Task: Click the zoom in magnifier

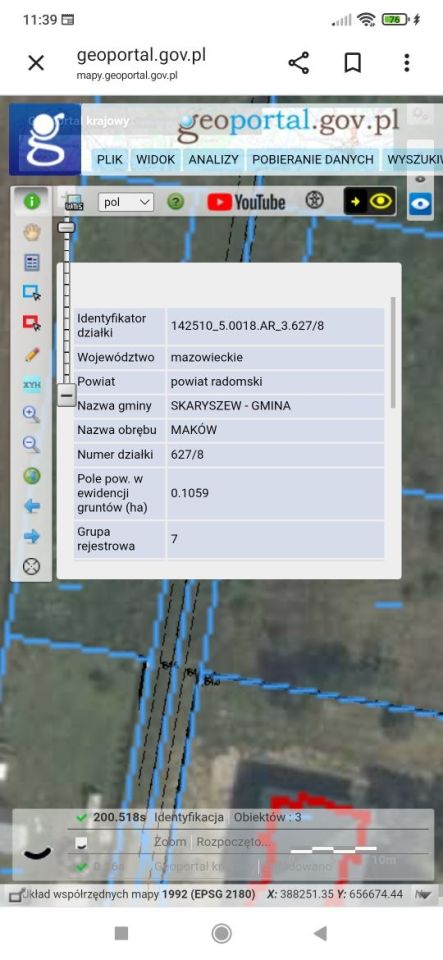Action: (32, 414)
